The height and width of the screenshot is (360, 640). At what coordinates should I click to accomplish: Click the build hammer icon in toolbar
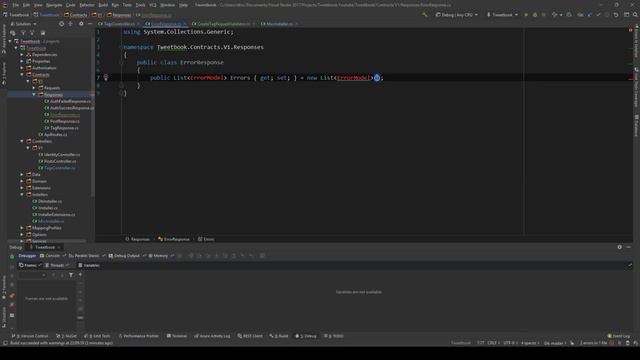(425, 15)
